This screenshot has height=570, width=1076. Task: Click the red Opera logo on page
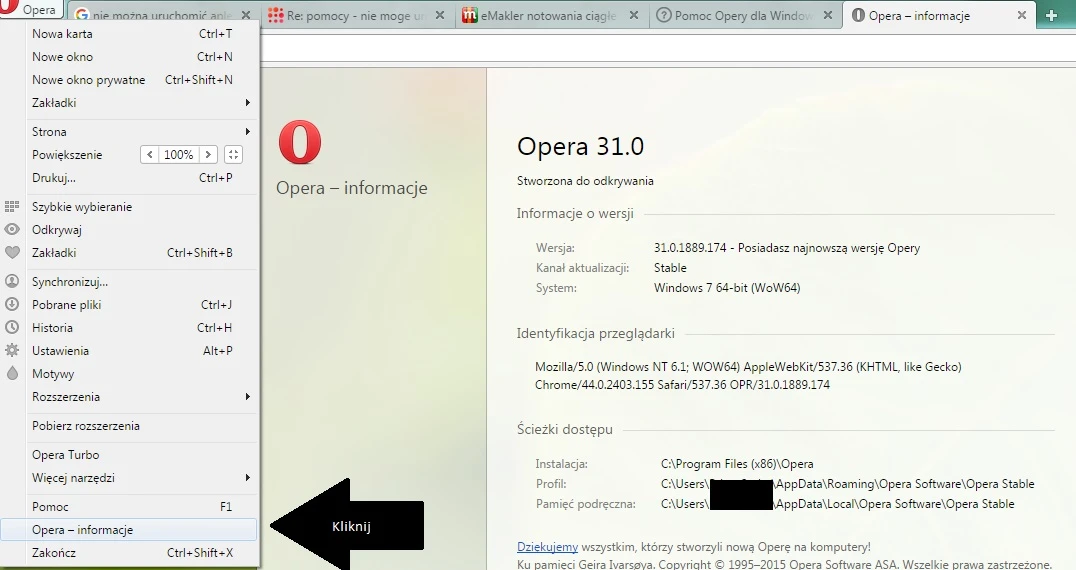point(300,142)
